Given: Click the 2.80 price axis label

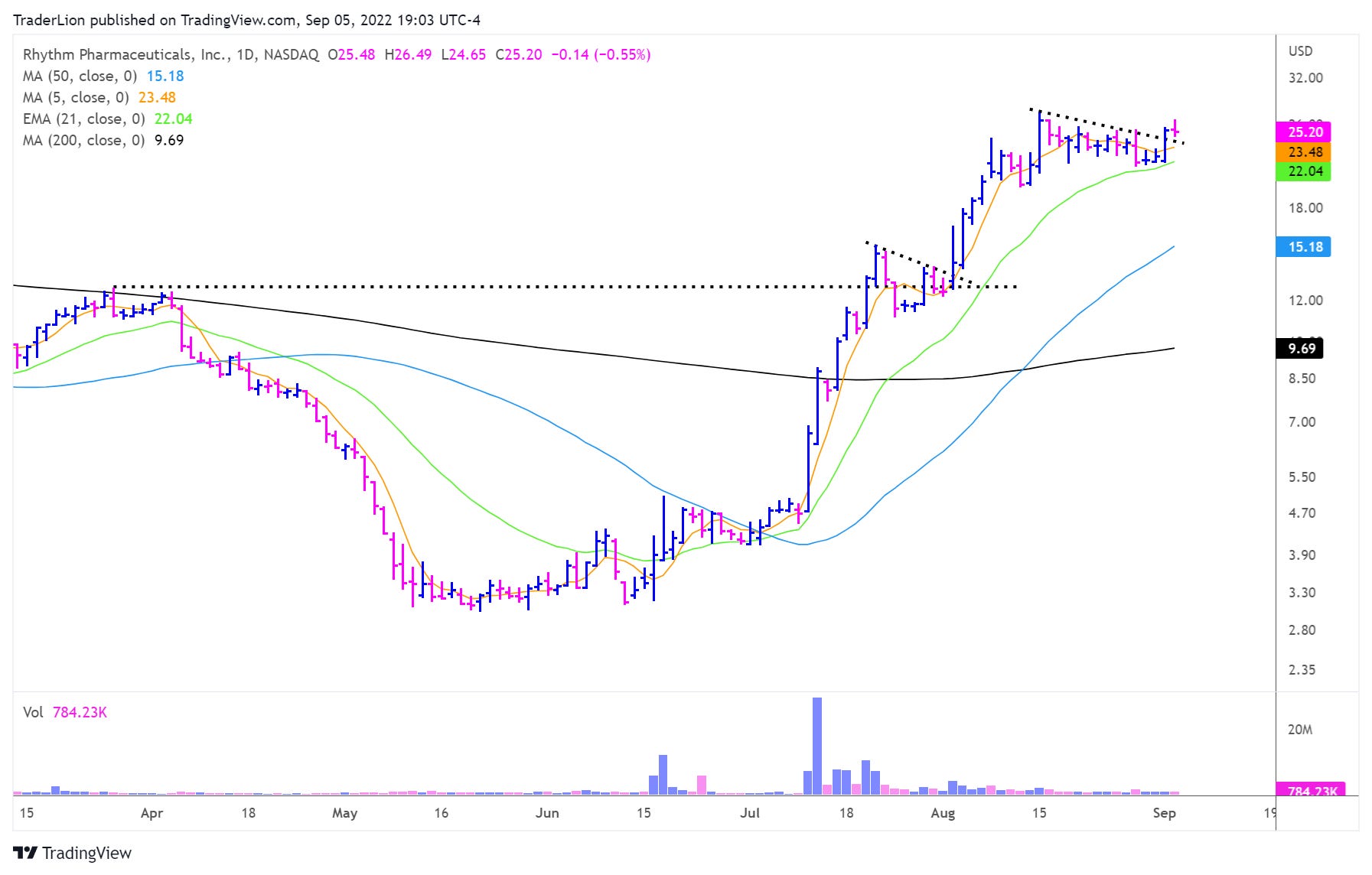Looking at the screenshot, I should coord(1302,630).
